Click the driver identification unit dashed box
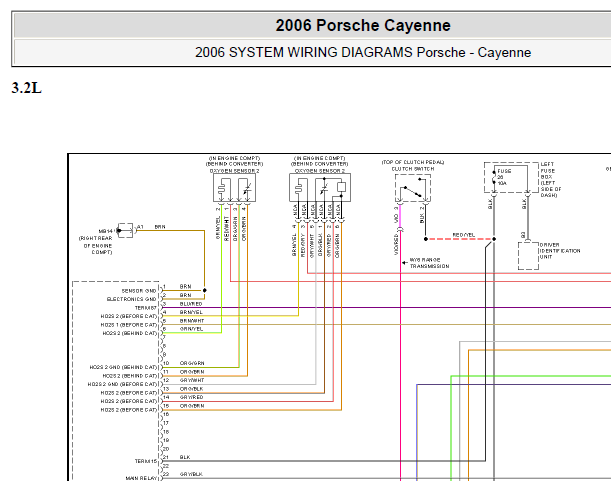The width and height of the screenshot is (611, 481). pyautogui.click(x=528, y=256)
